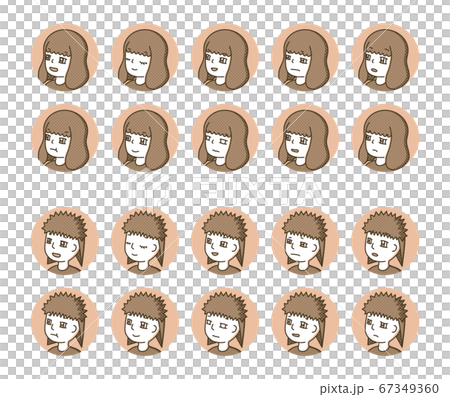
Task: Choose the long-haired girl with open eyes and closed-mouth smile
Action: click(x=145, y=138)
